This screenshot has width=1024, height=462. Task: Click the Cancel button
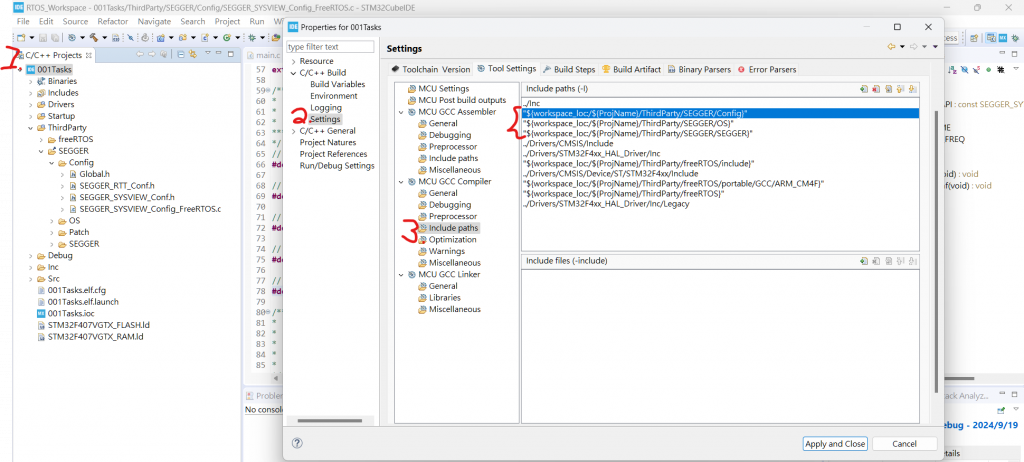[x=904, y=444]
